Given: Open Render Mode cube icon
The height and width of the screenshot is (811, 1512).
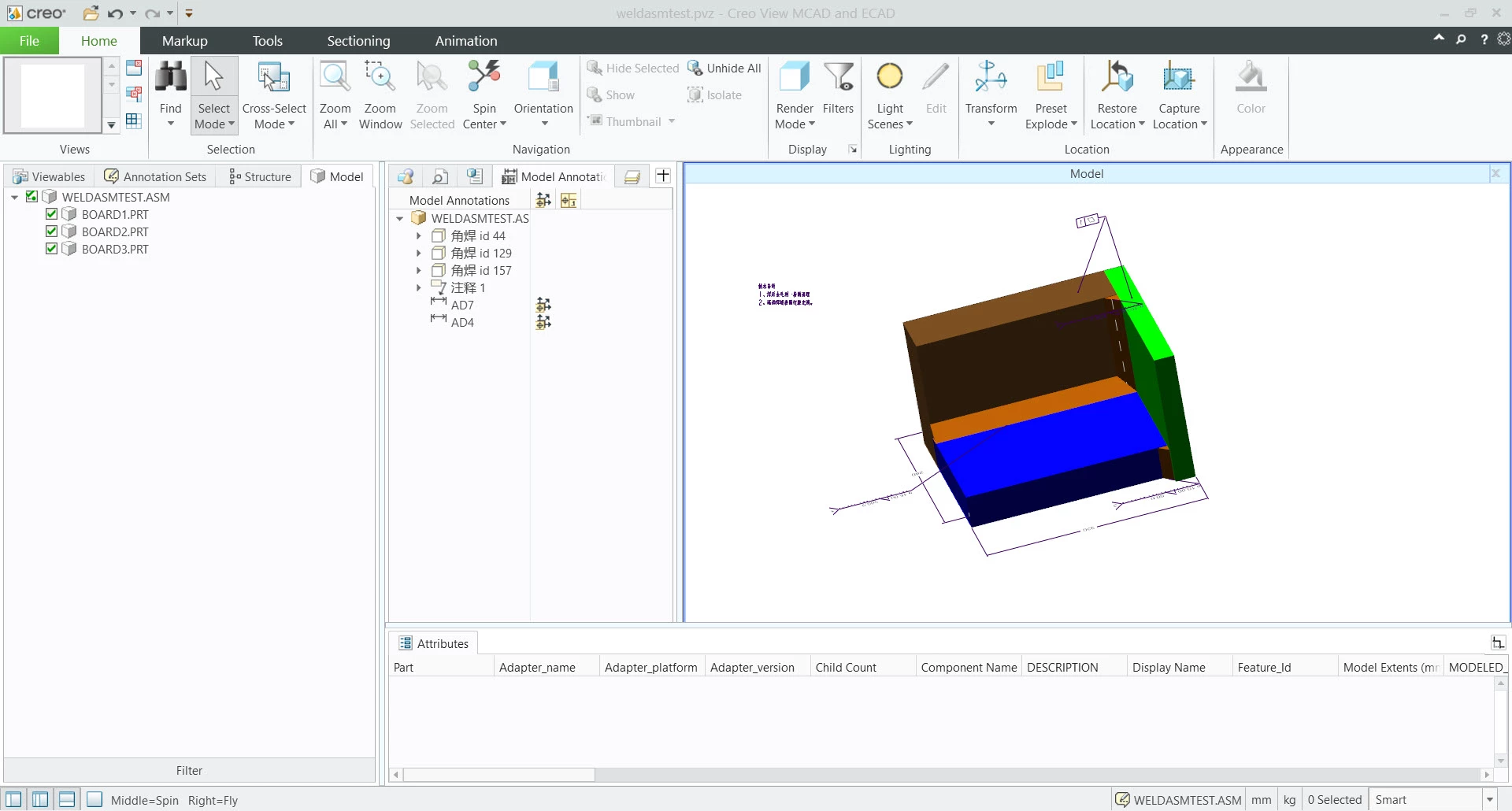Looking at the screenshot, I should pos(795,77).
